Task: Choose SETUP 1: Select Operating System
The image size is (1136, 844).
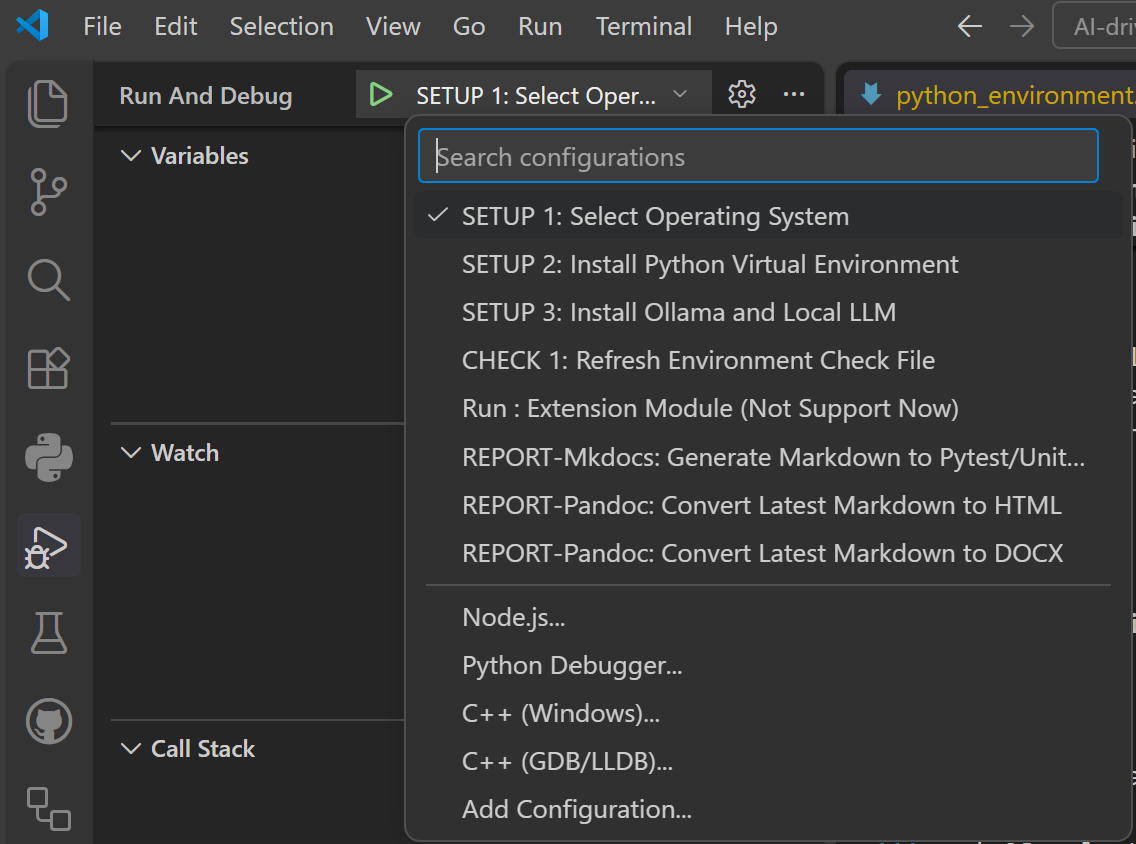Action: (768, 216)
